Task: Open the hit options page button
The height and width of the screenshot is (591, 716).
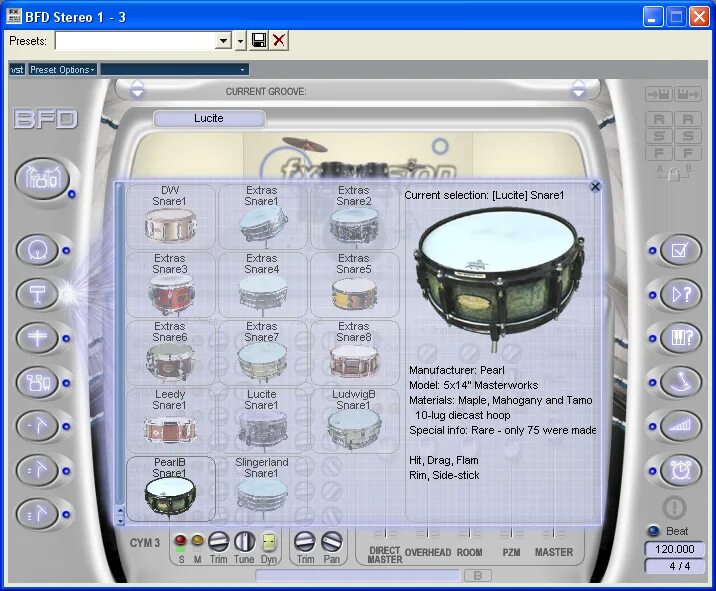Action: pyautogui.click(x=680, y=382)
